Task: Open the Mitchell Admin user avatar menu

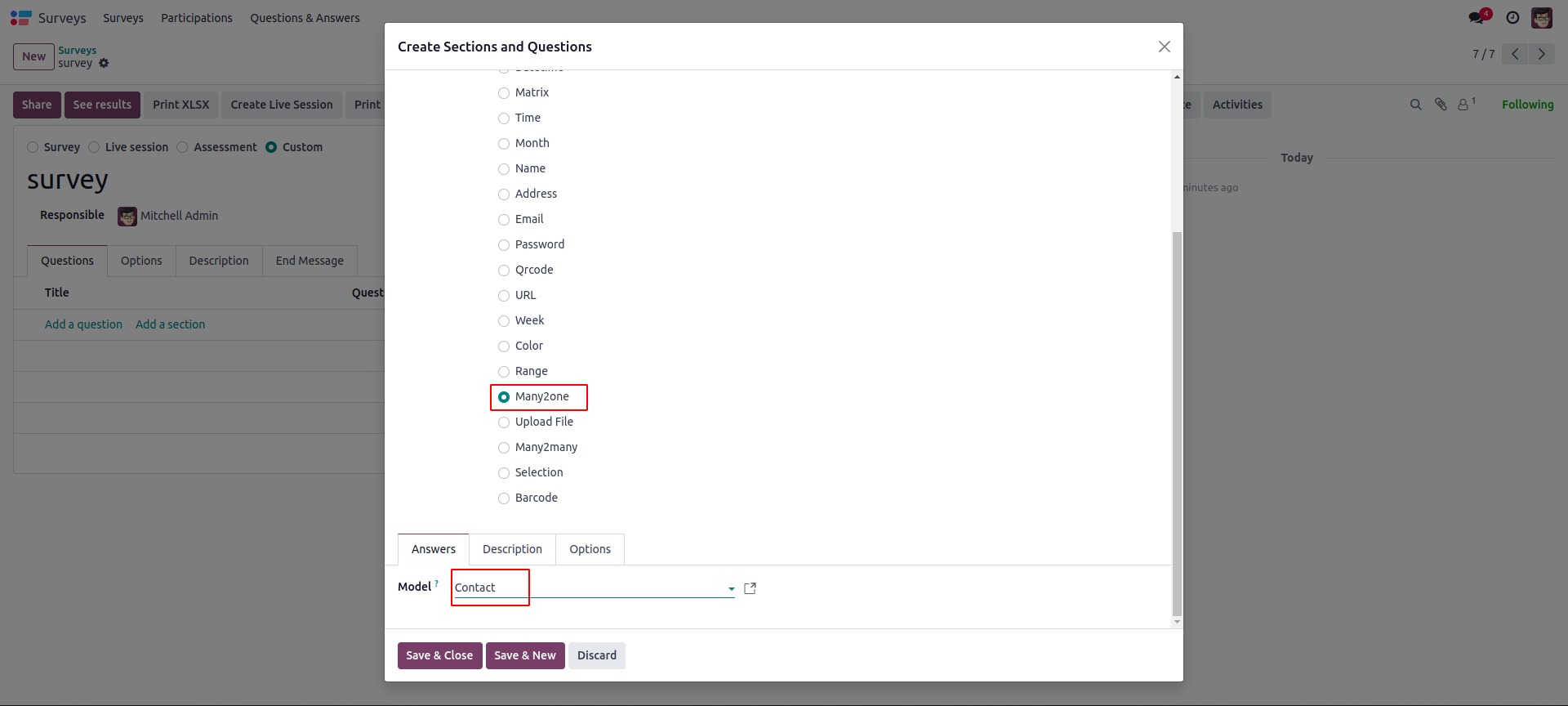Action: coord(1542,18)
